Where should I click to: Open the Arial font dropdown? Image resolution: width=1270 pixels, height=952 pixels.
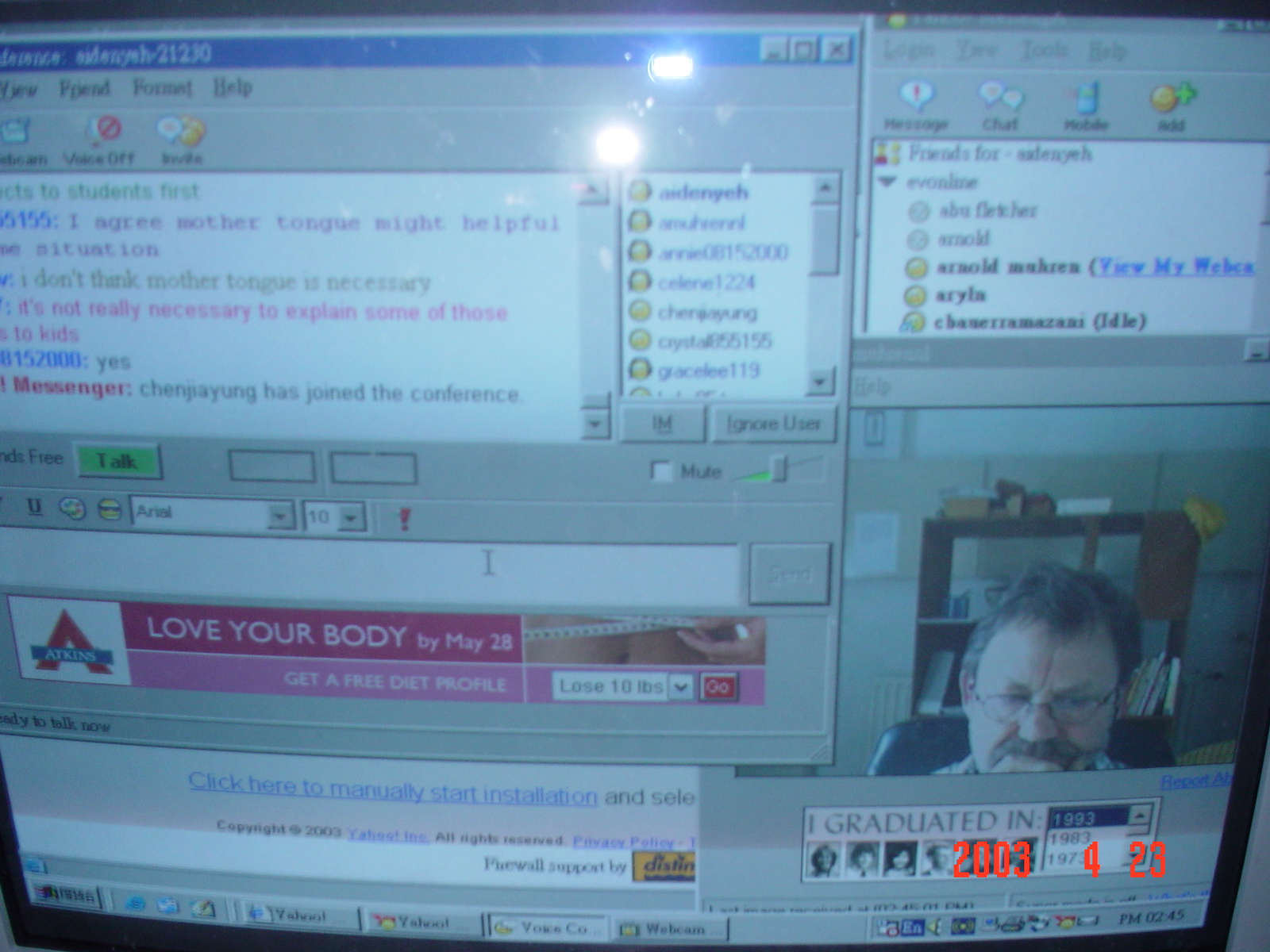pyautogui.click(x=279, y=516)
